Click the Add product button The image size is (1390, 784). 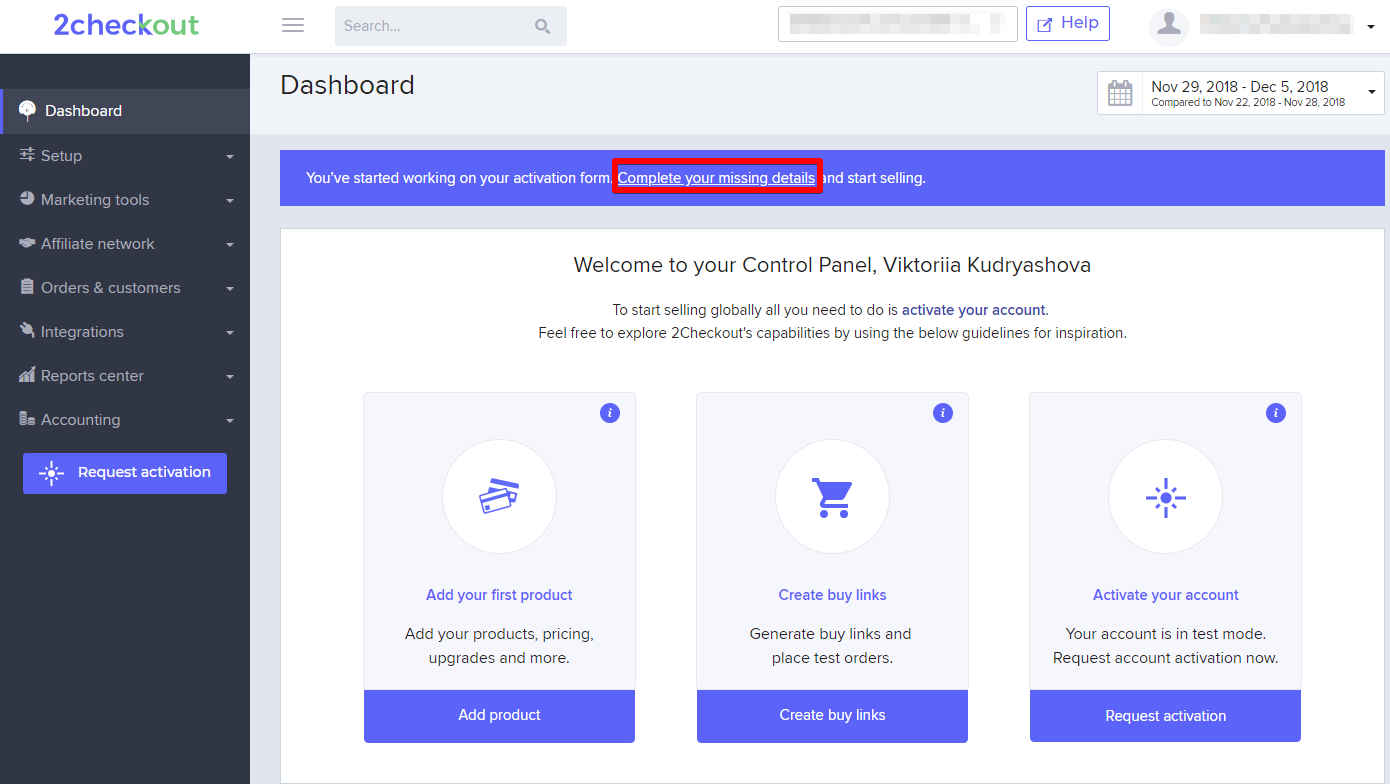coord(499,716)
